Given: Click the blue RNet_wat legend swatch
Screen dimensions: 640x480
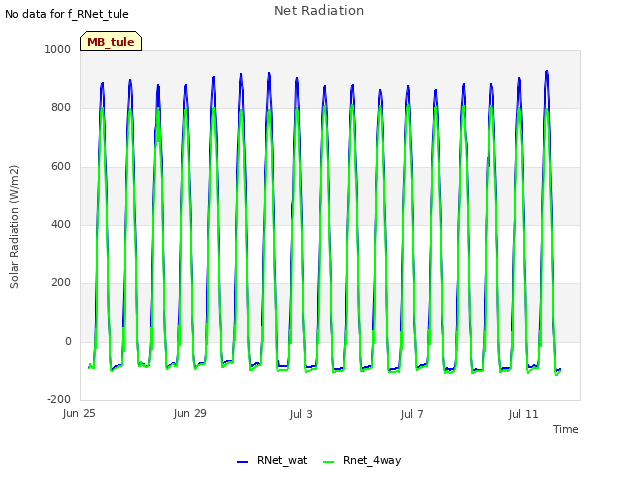Looking at the screenshot, I should 242,462.
